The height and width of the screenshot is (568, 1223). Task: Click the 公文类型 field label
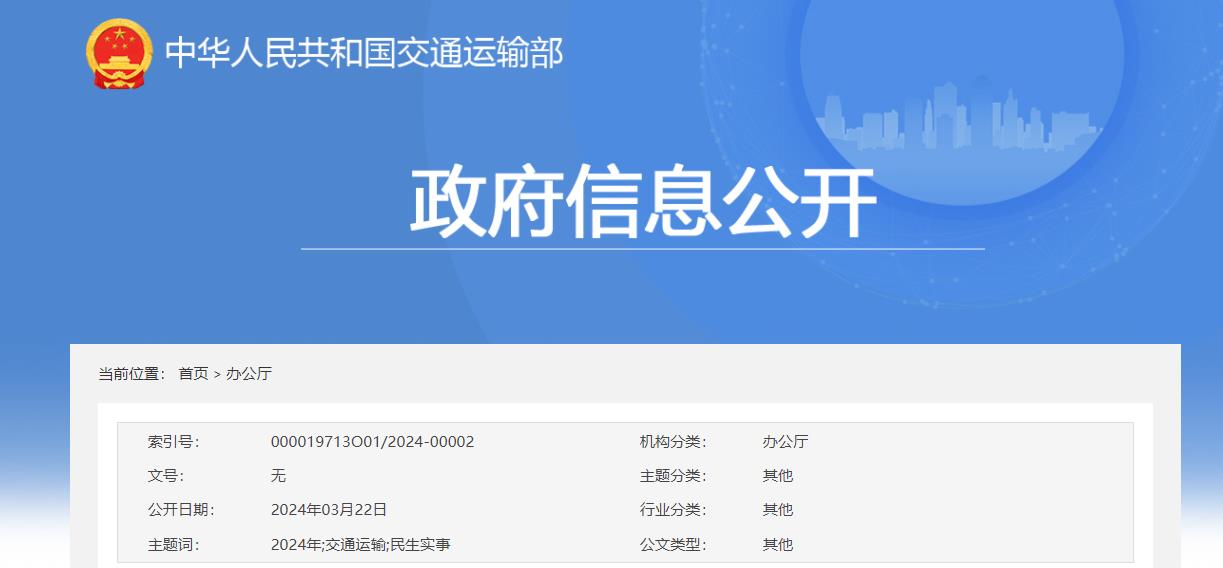pyautogui.click(x=672, y=545)
